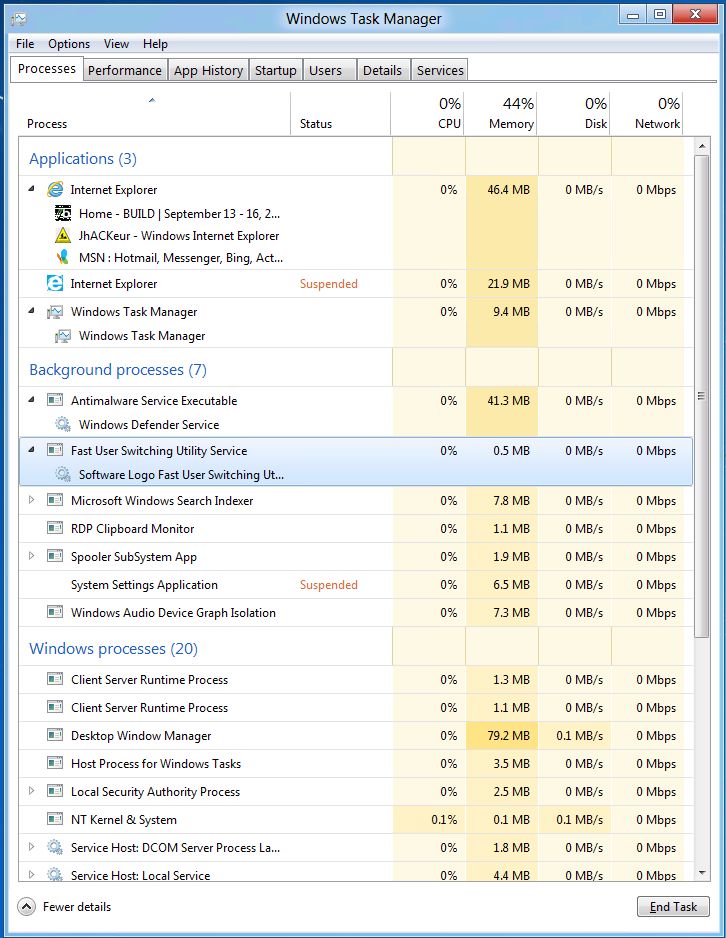Expand Microsoft Windows Search Indexer
This screenshot has width=726, height=938.
click(x=32, y=500)
